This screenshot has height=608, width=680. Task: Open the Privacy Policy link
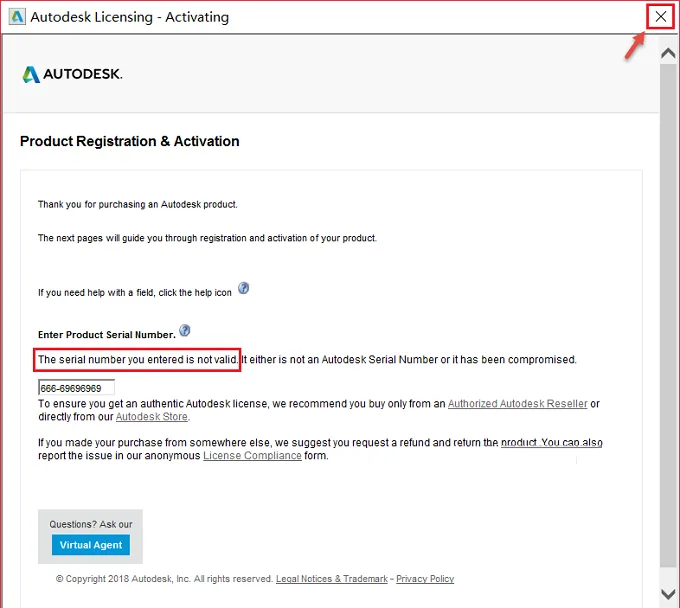click(x=425, y=579)
